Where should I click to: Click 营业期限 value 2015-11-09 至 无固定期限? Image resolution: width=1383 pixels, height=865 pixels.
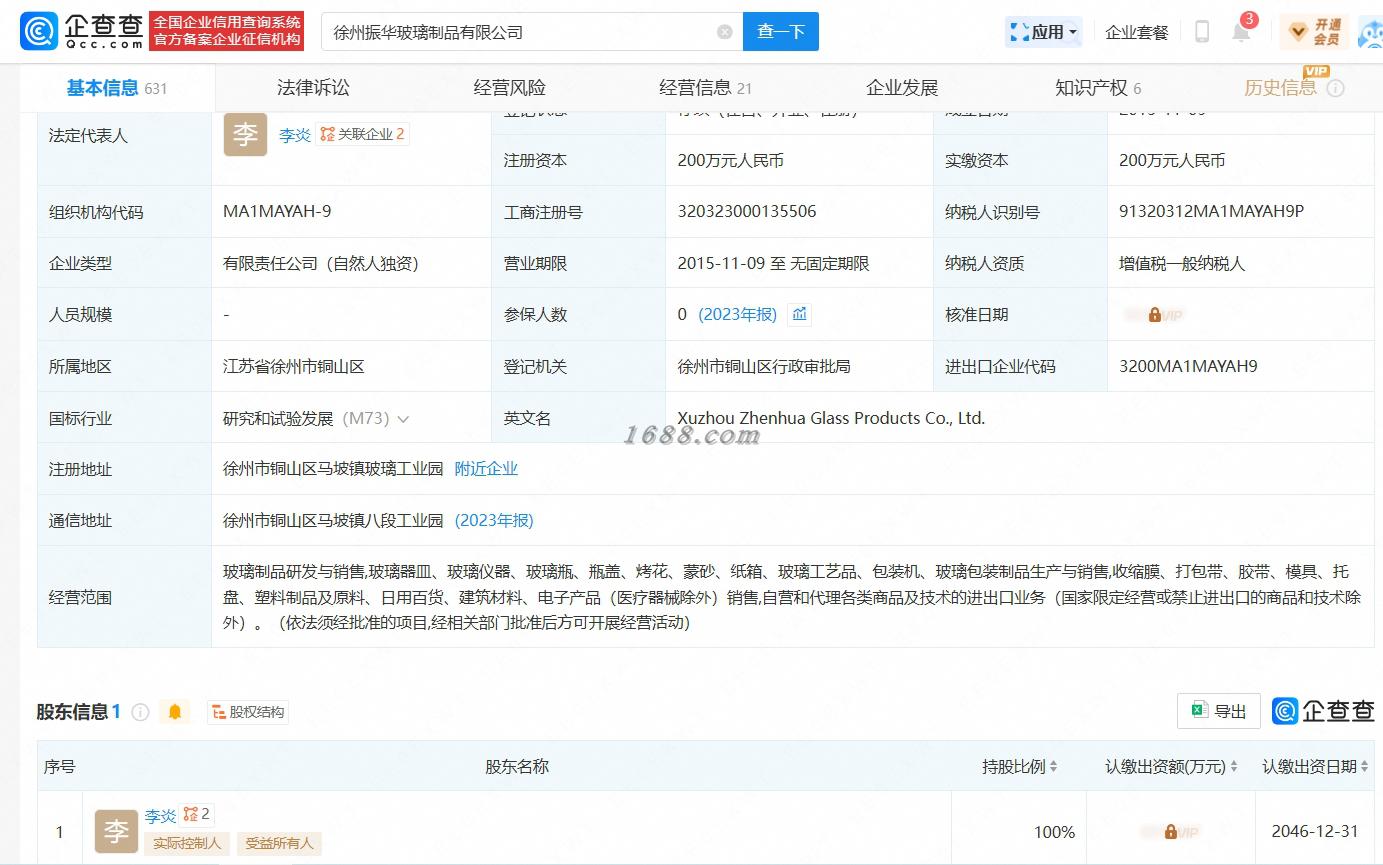pyautogui.click(x=773, y=263)
